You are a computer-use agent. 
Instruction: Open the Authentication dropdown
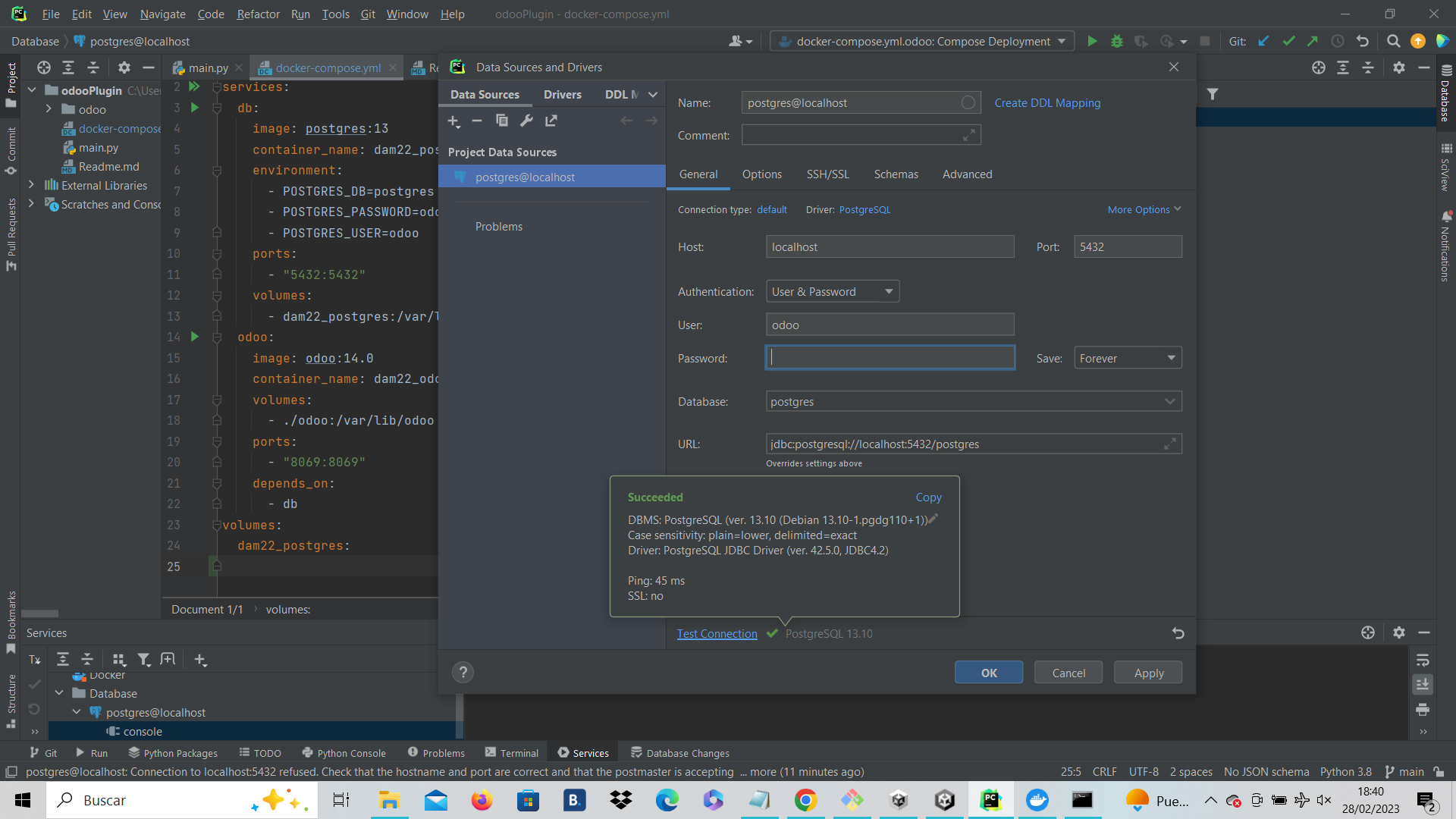pos(833,291)
